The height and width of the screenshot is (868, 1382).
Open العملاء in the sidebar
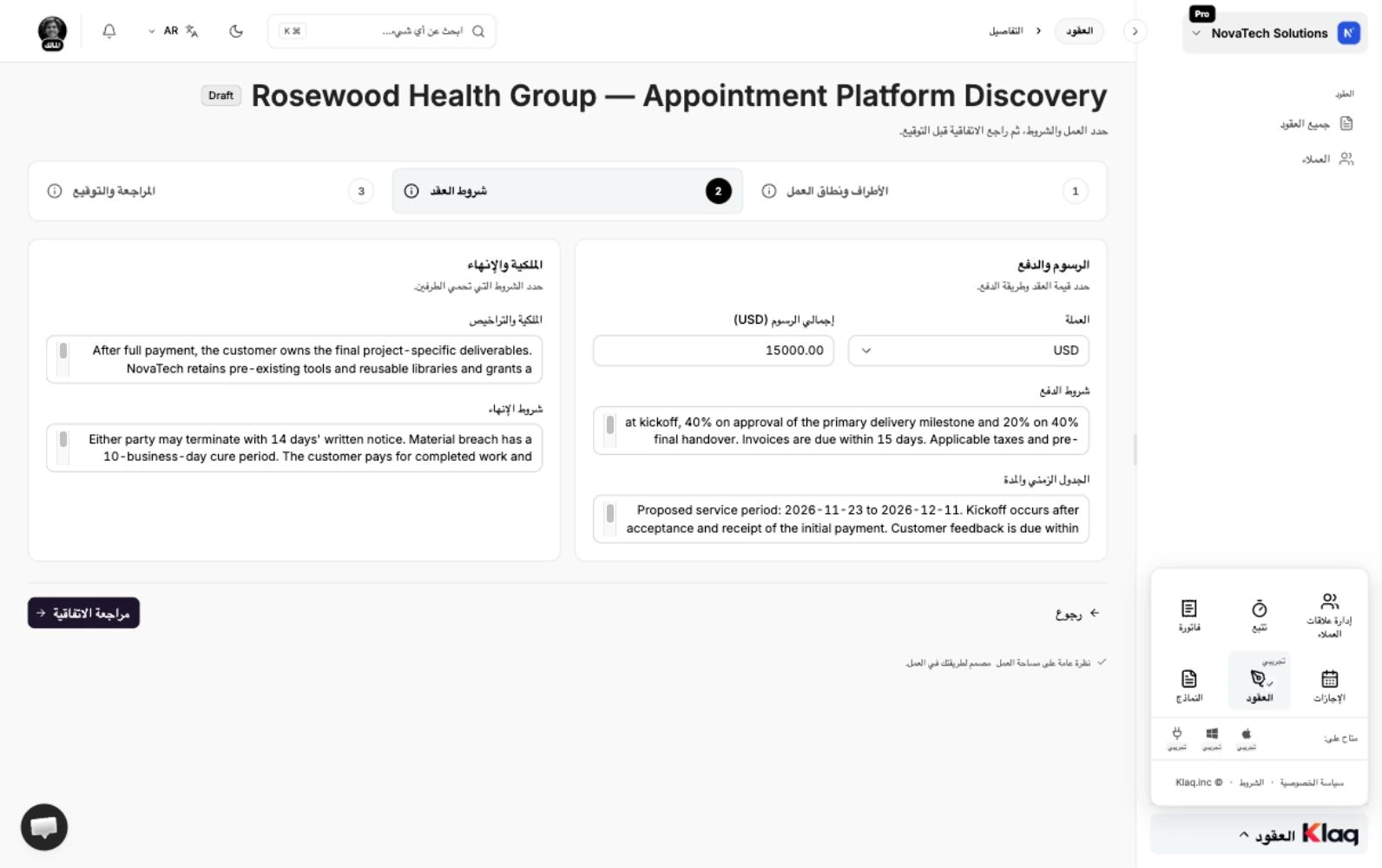(1327, 159)
